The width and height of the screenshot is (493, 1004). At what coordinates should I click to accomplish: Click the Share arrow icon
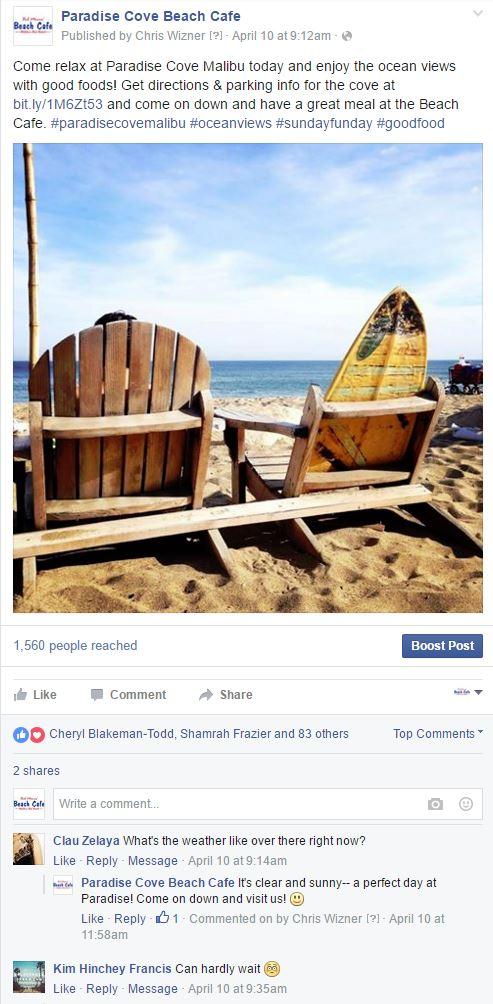click(206, 695)
